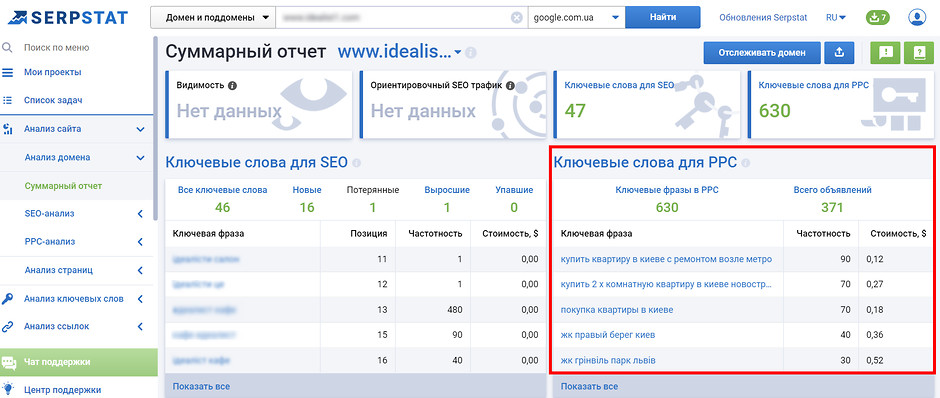This screenshot has height=398, width=940.
Task: Expand the Анализ ключевых слов chevron
Action: (x=140, y=298)
